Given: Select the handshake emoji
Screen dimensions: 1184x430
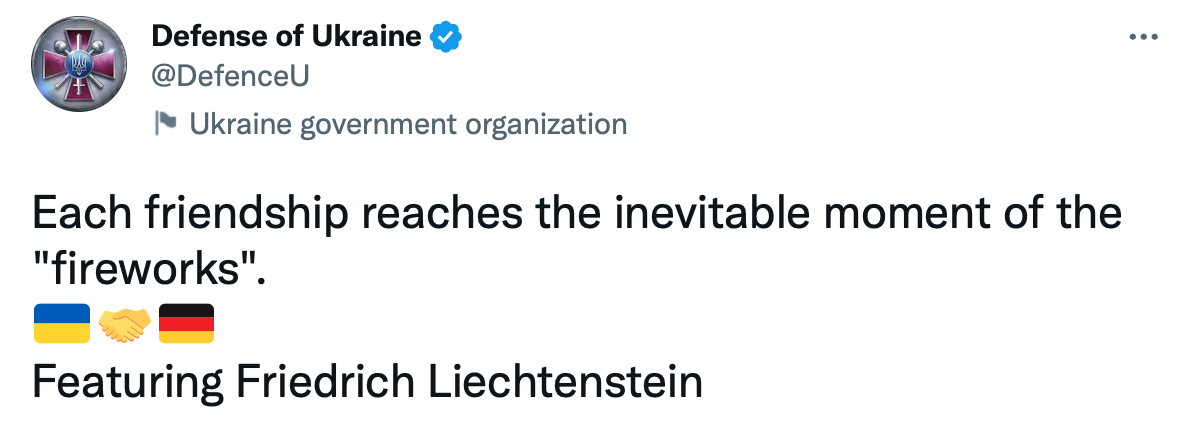Looking at the screenshot, I should (x=125, y=323).
